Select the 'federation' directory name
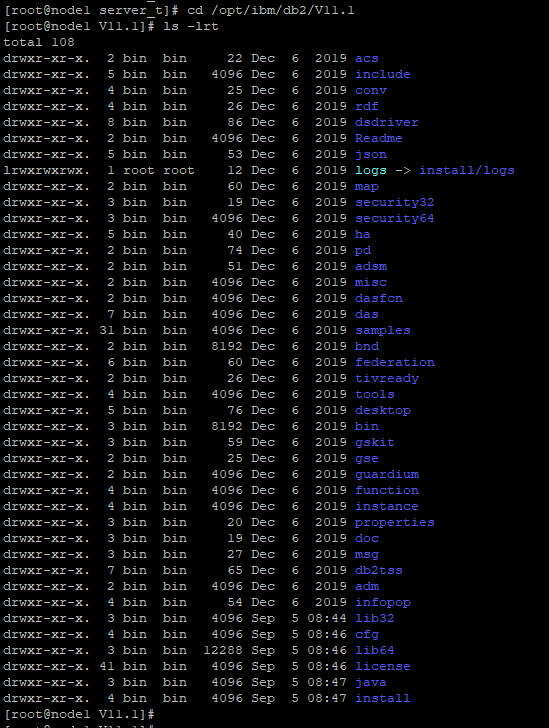Screen dimensions: 549x728 (394, 363)
